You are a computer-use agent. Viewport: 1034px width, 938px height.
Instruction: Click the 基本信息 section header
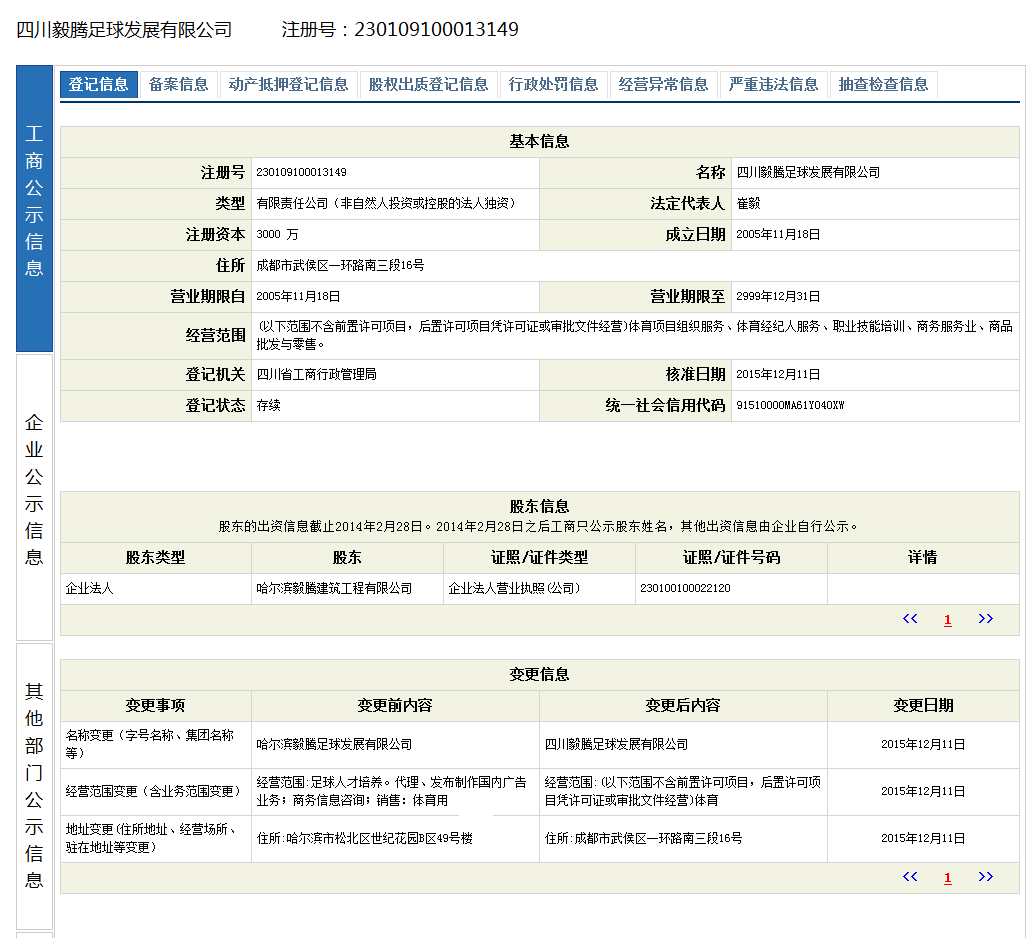(539, 141)
